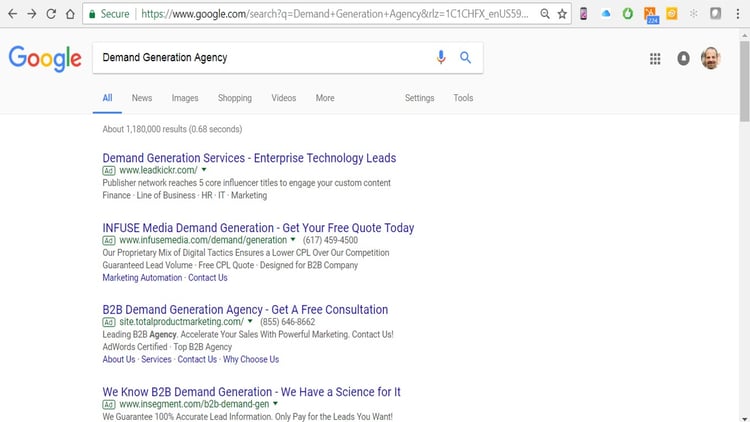750x422 pixels.
Task: Open We Know B2B Demand Generation link
Action: pyautogui.click(x=252, y=392)
